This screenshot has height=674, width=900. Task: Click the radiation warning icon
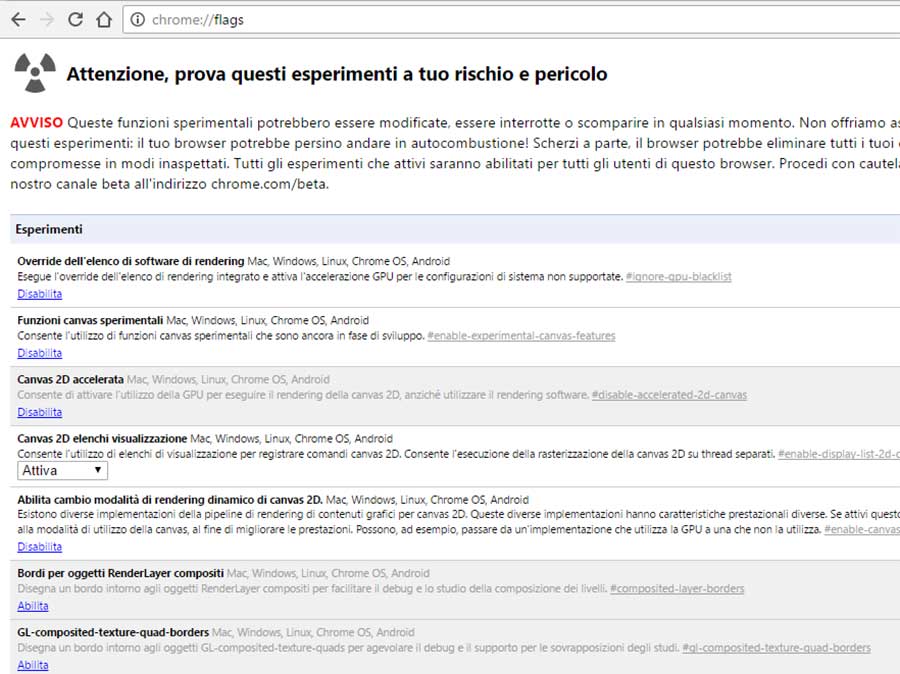pyautogui.click(x=35, y=73)
